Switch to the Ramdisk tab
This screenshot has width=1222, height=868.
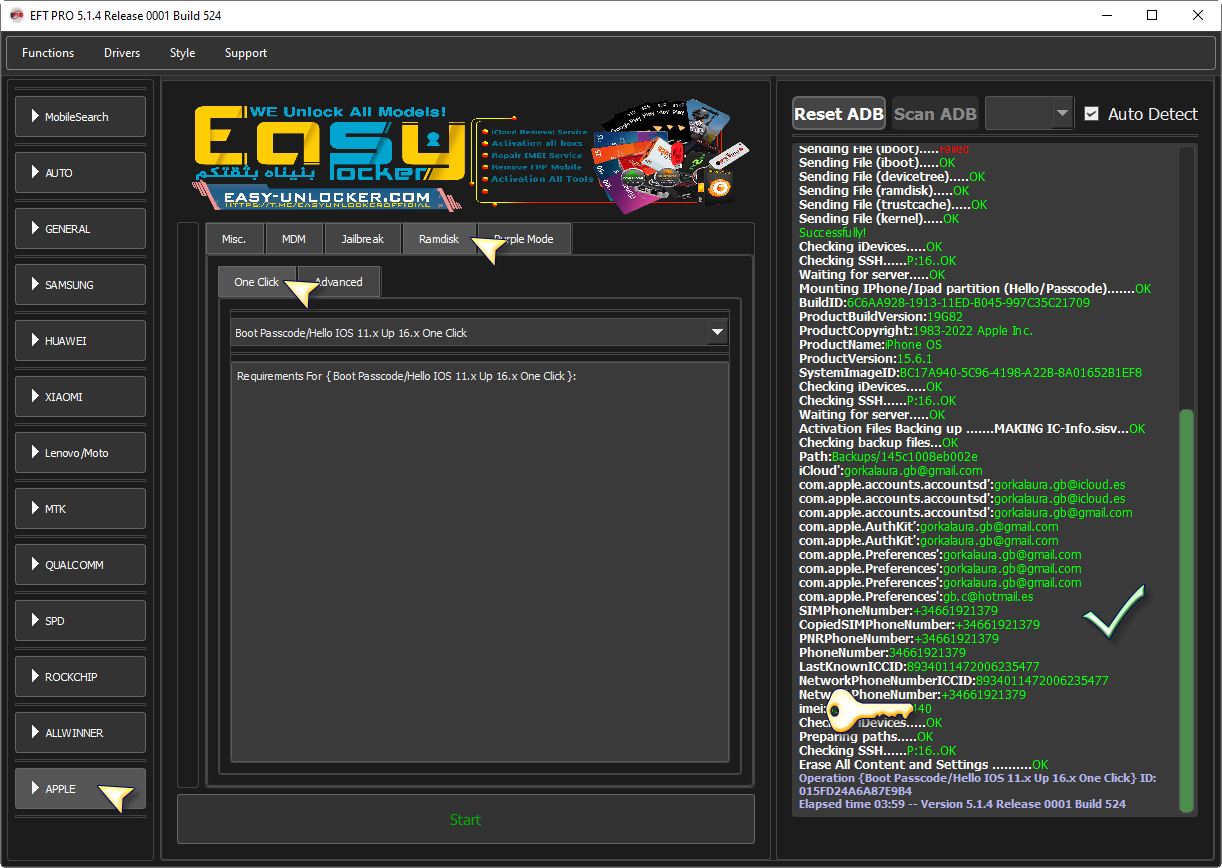click(439, 239)
